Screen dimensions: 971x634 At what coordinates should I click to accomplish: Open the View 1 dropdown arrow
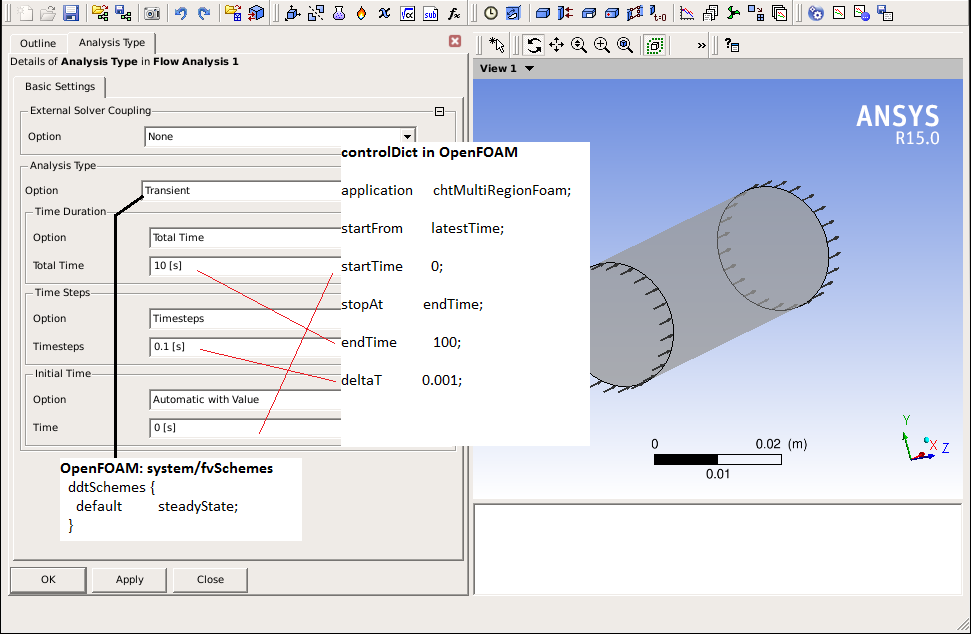click(x=529, y=68)
